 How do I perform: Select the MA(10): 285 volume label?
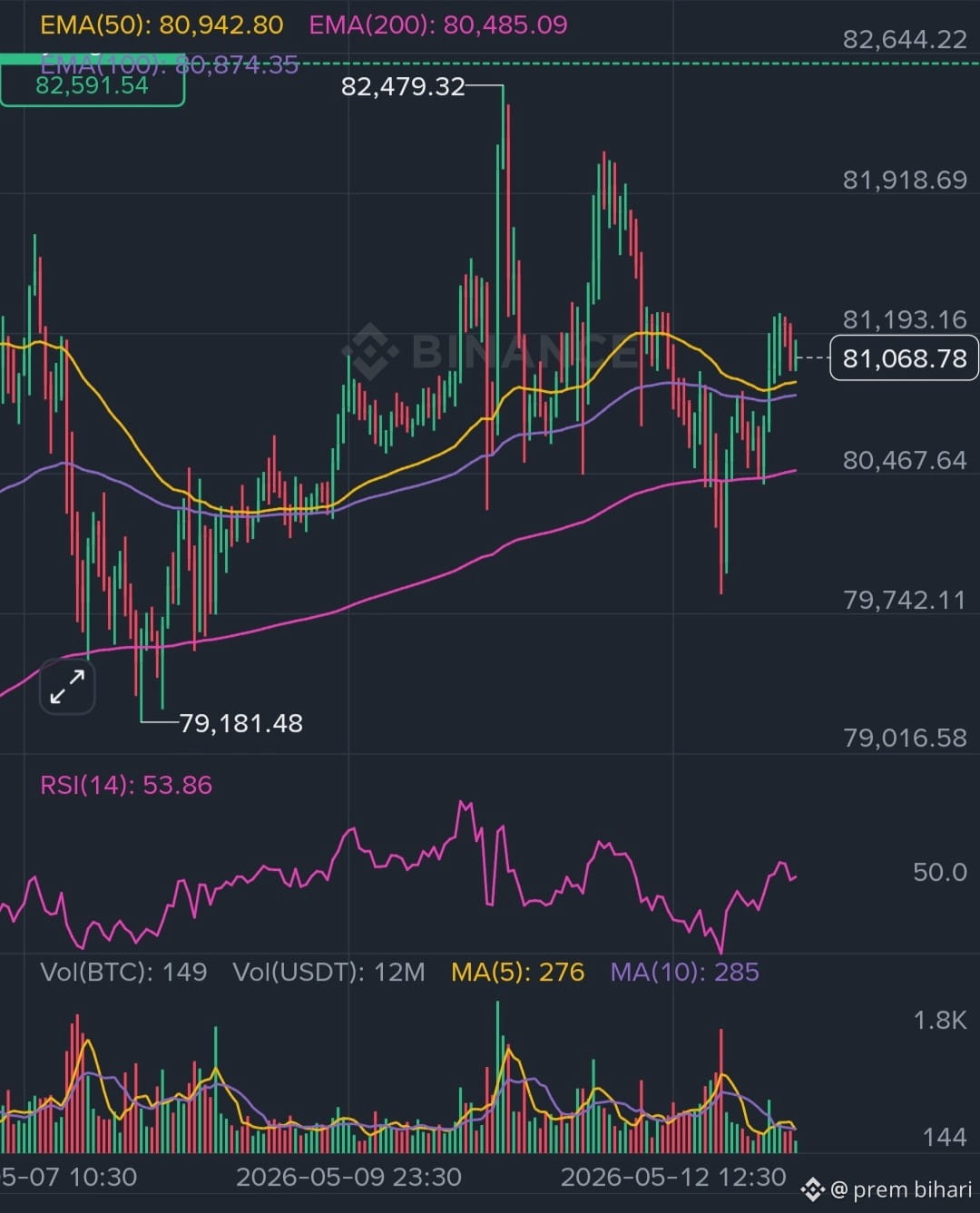click(684, 973)
